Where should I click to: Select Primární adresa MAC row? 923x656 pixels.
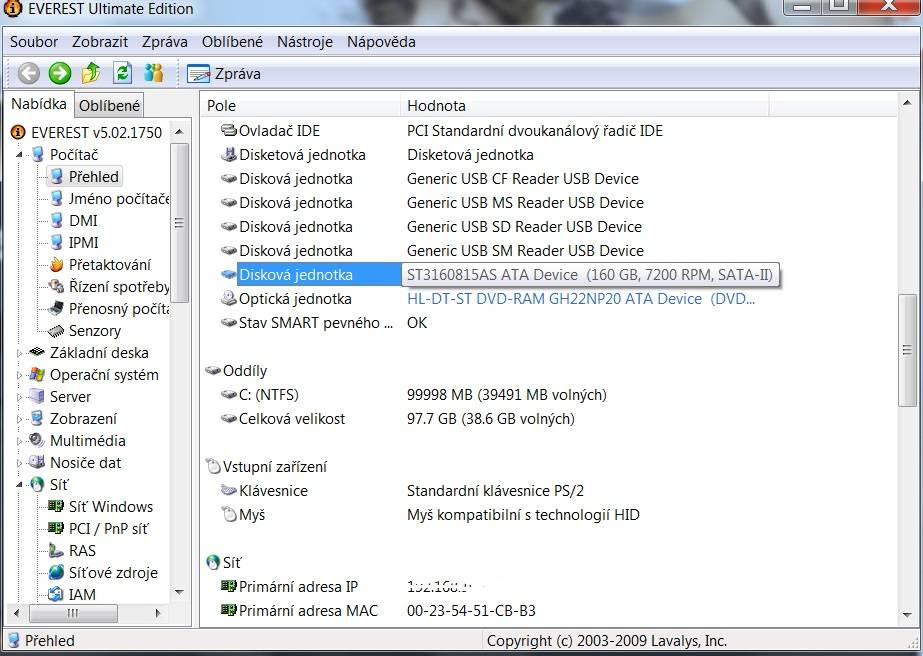378,611
